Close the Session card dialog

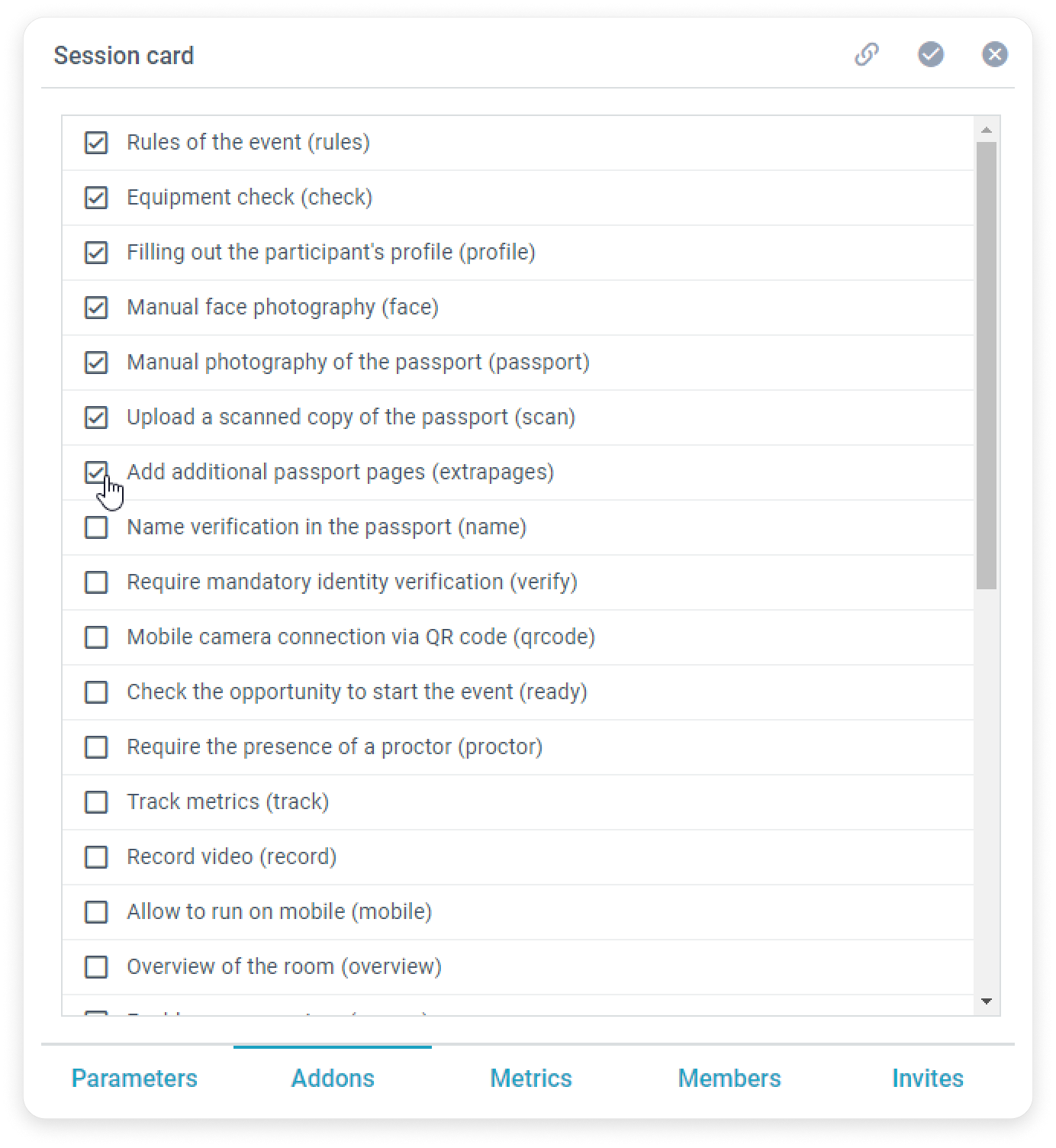click(x=994, y=55)
